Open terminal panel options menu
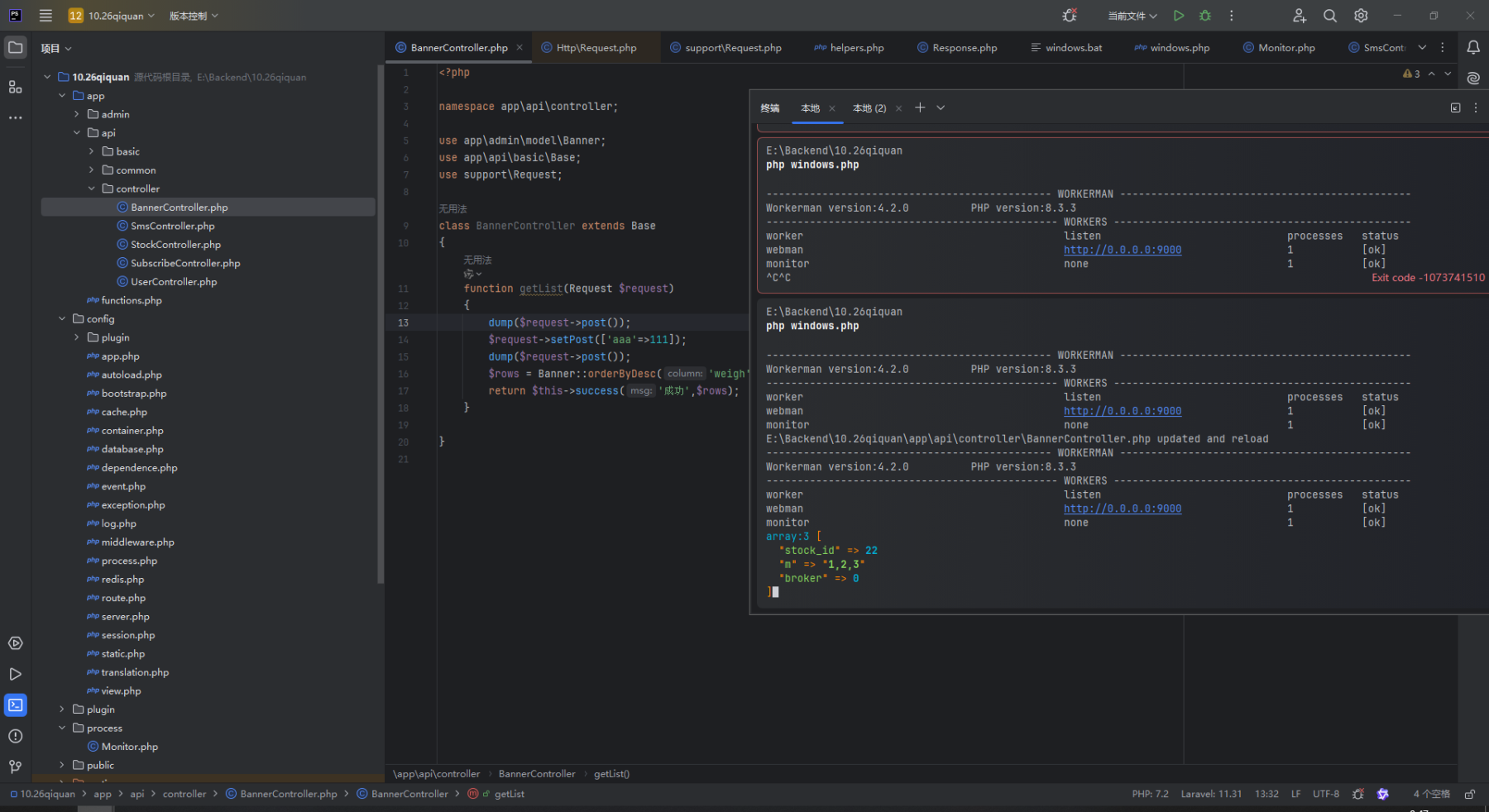 pos(1476,107)
